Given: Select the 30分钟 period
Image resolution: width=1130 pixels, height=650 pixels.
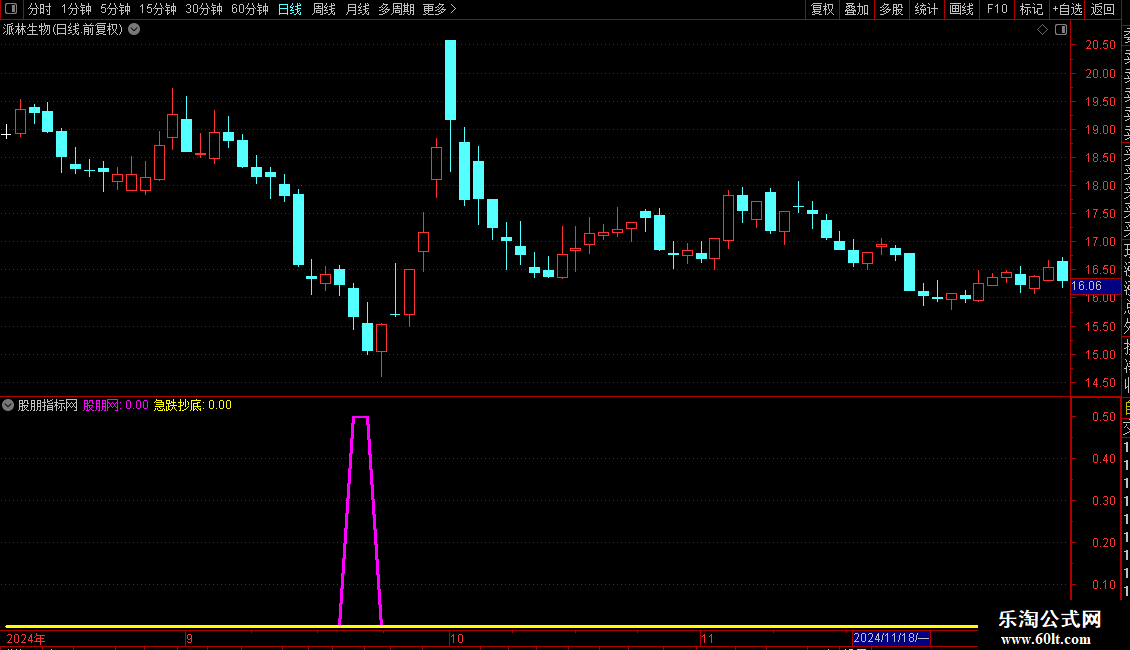Looking at the screenshot, I should pos(203,9).
